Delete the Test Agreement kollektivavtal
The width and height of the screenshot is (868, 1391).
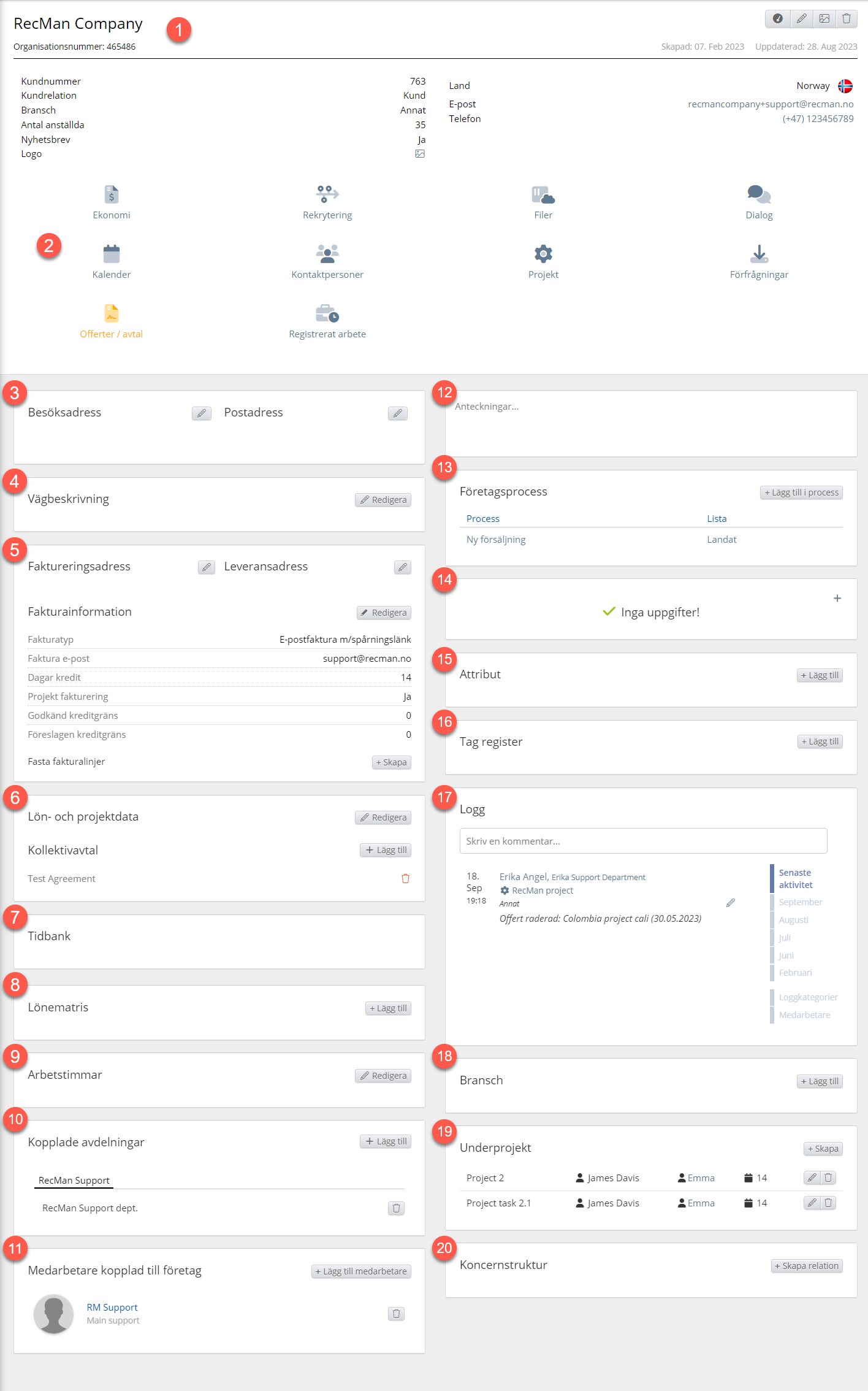click(405, 878)
